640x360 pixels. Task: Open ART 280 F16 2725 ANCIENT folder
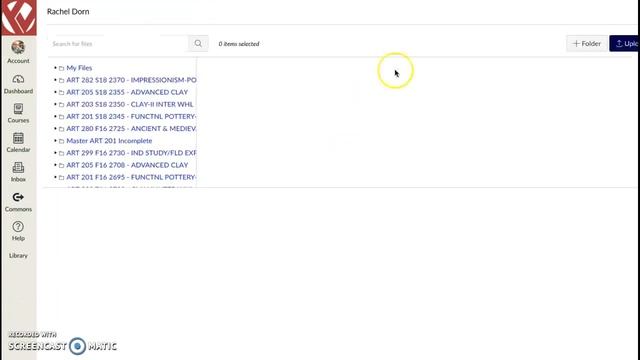click(131, 129)
